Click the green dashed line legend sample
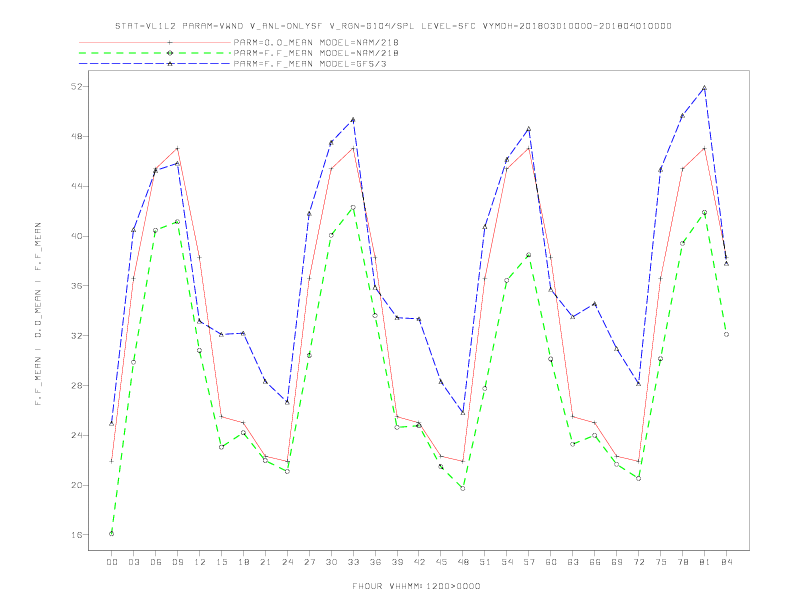 155,53
